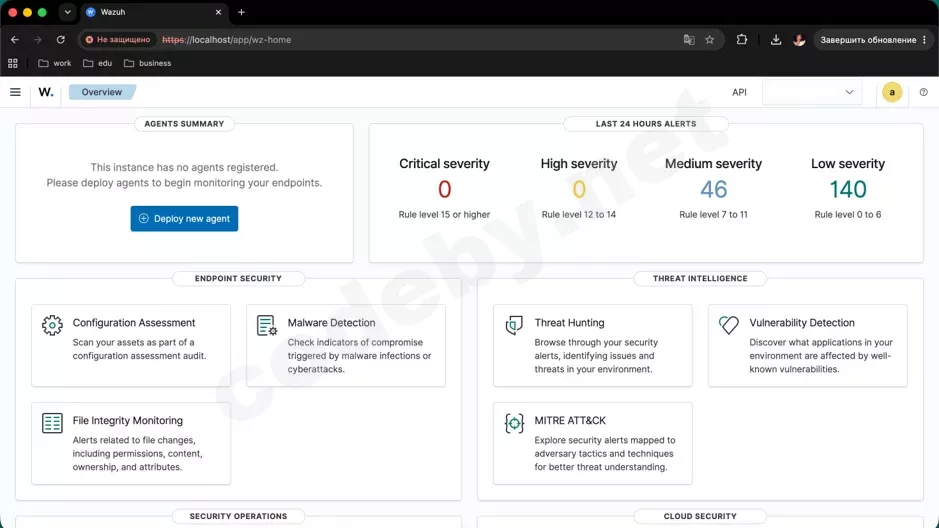939x528 pixels.
Task: Open the translate page icon
Action: click(x=689, y=40)
